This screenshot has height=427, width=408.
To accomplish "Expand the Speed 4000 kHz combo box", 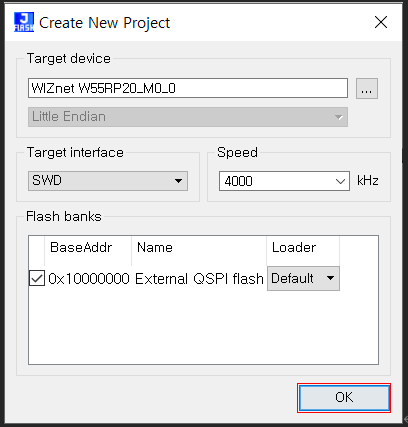I will [340, 181].
